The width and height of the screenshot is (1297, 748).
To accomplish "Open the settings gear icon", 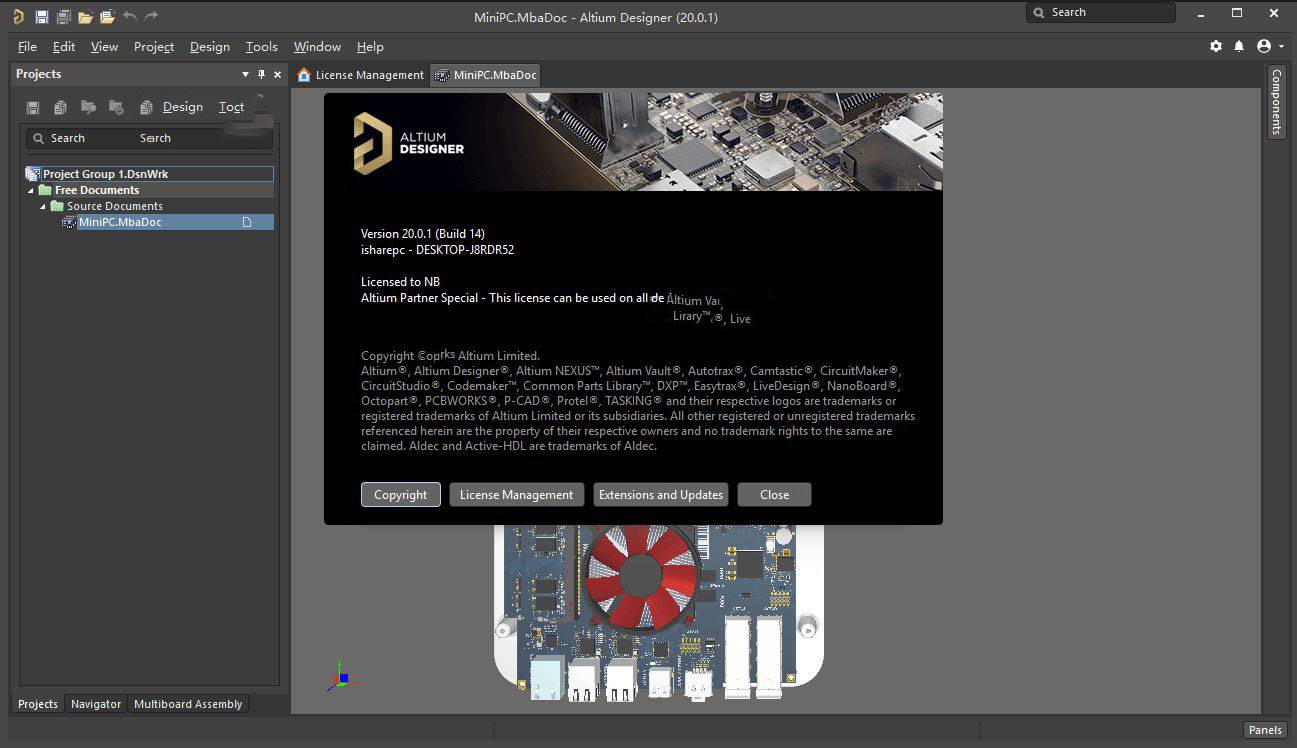I will [1216, 46].
